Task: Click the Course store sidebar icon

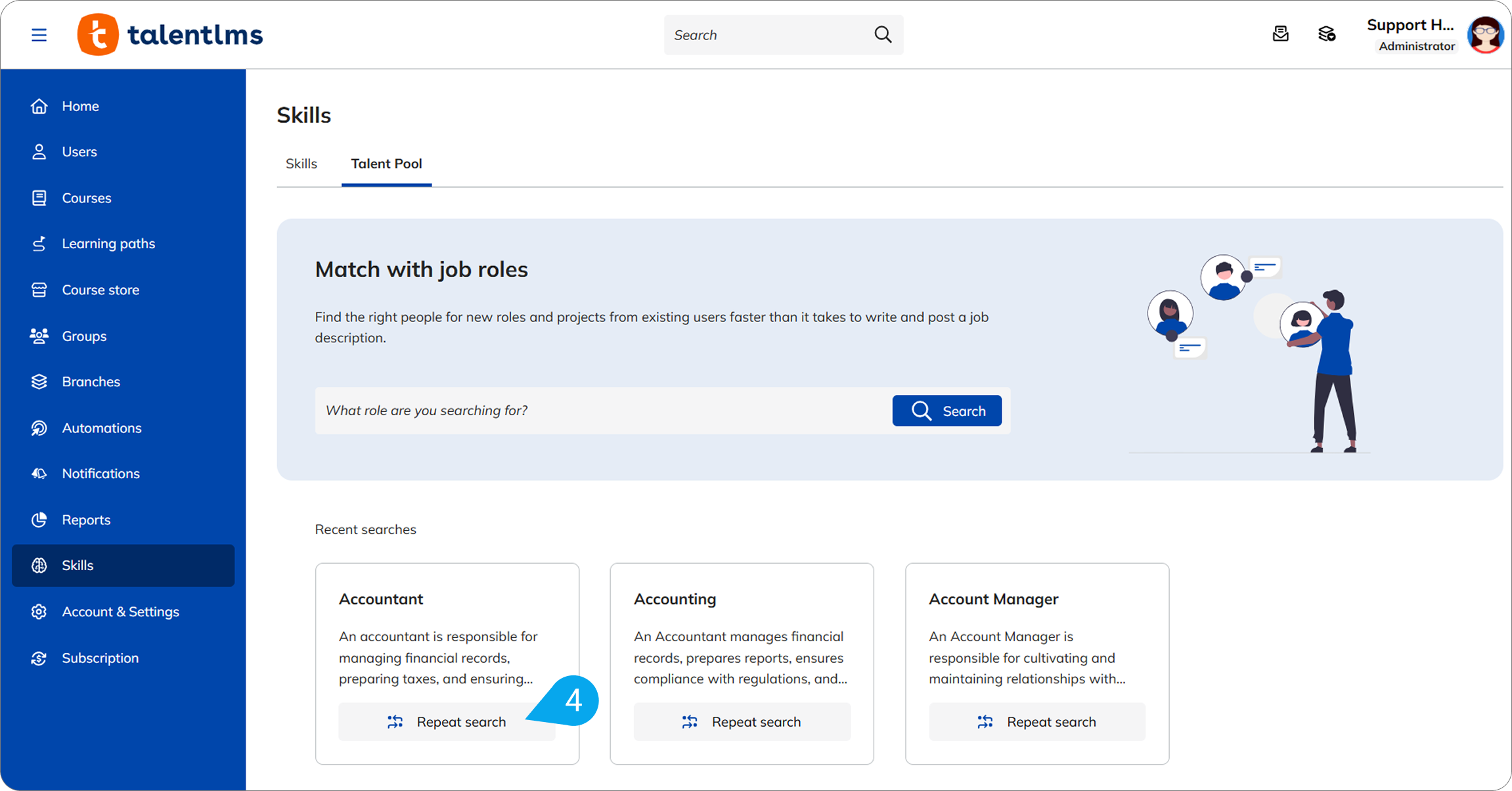Action: point(39,290)
